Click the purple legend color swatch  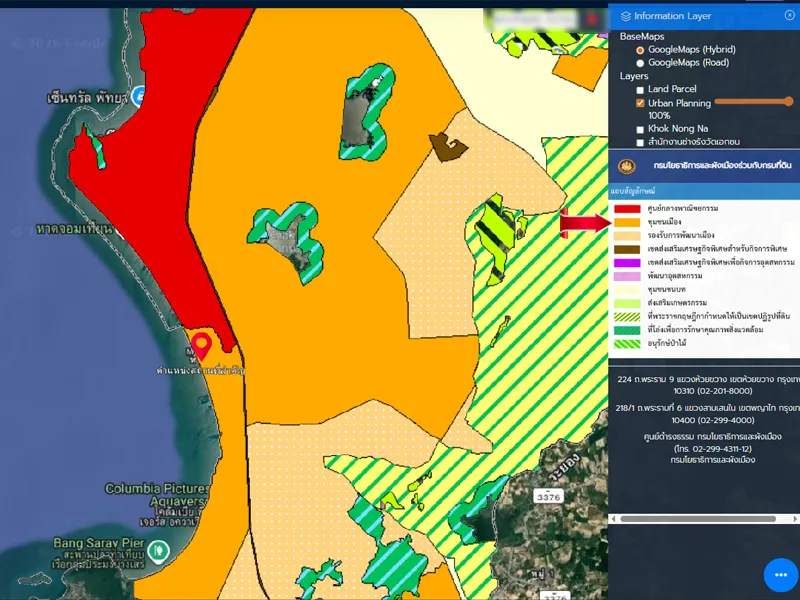click(627, 262)
